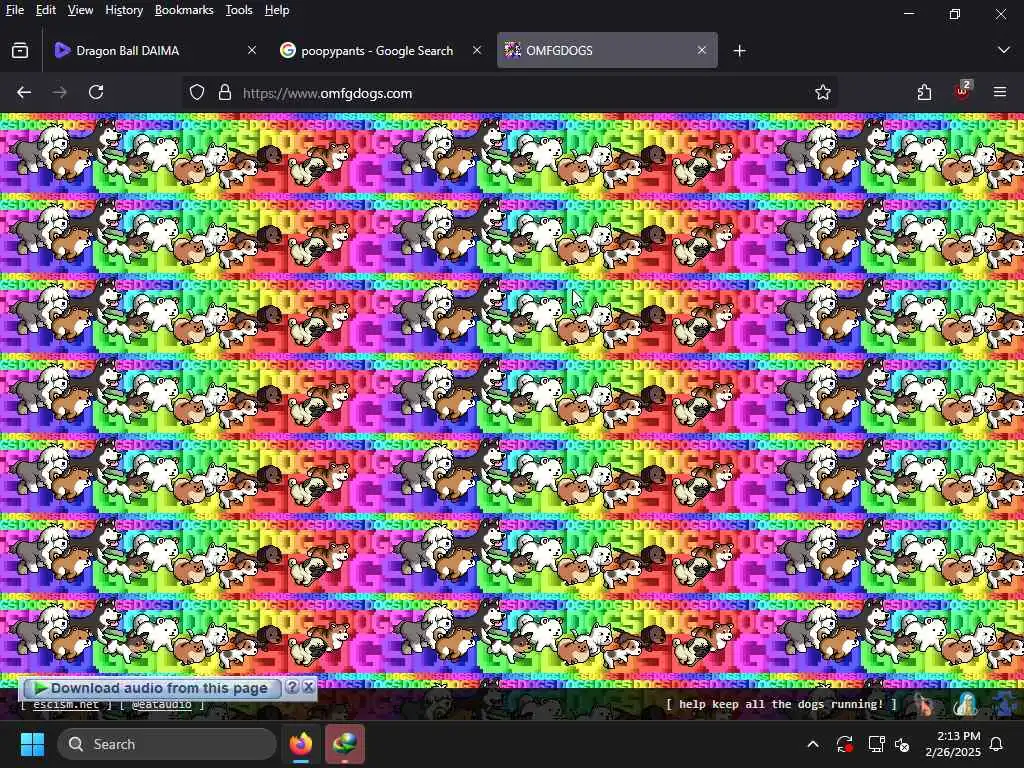The width and height of the screenshot is (1024, 768).
Task: Open the Bookmarks menu
Action: [184, 10]
